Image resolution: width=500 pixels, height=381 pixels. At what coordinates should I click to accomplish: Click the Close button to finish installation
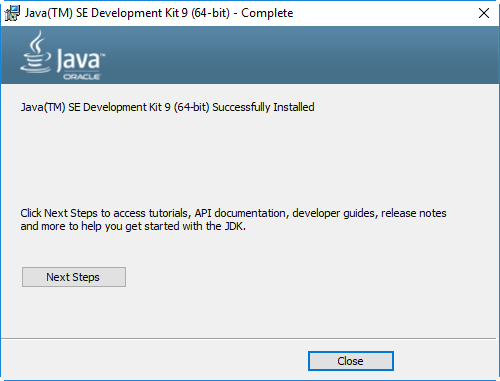(x=351, y=361)
